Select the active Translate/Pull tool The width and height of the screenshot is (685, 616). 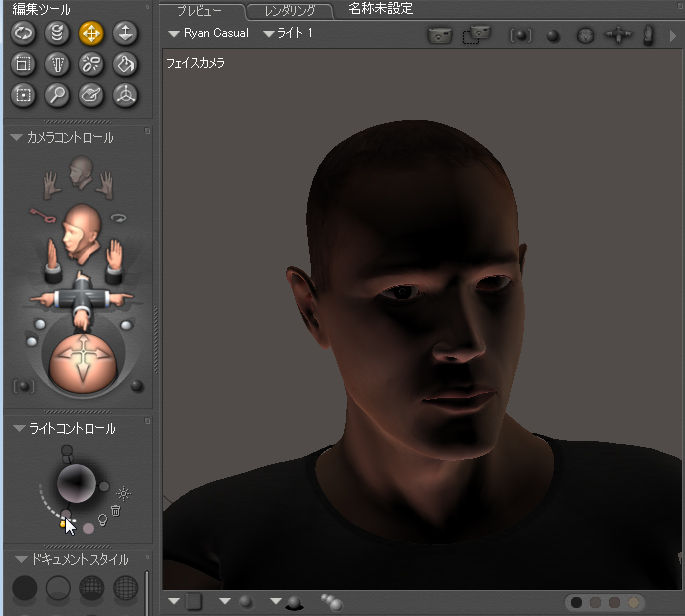coord(92,32)
